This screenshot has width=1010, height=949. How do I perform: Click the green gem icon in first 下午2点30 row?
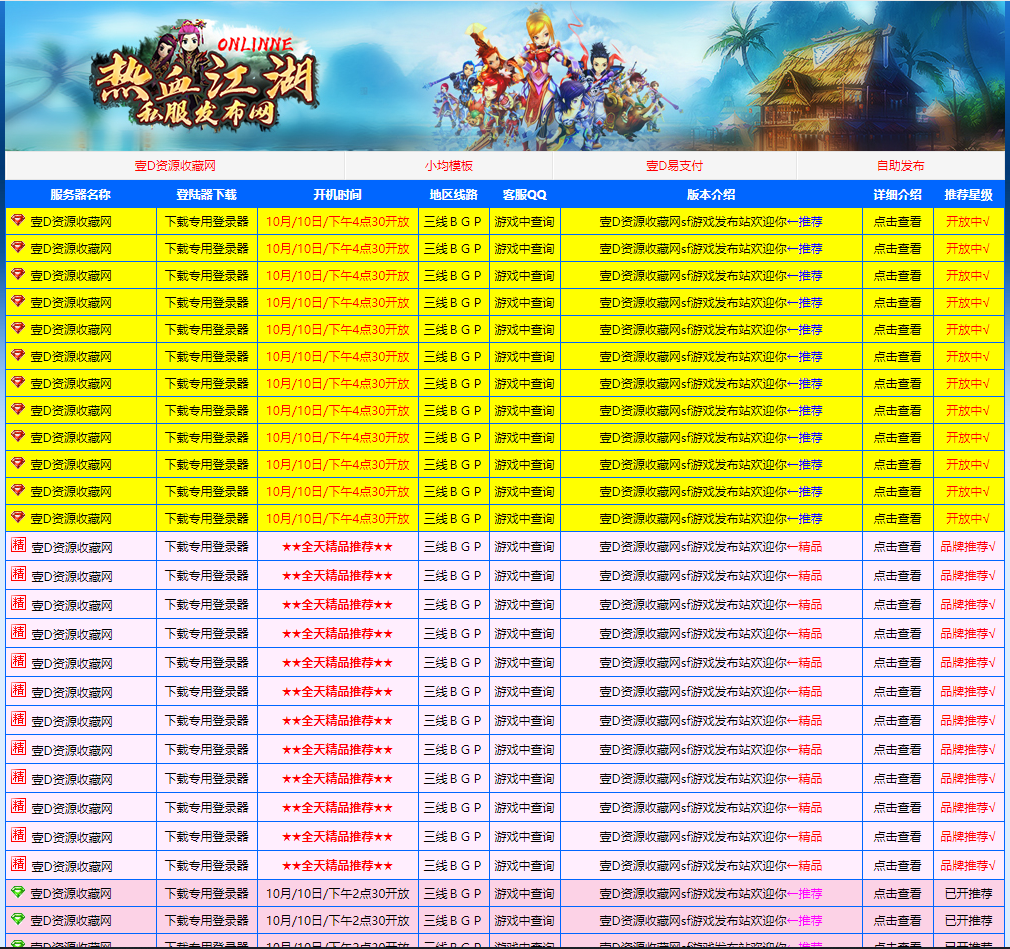click(x=18, y=892)
